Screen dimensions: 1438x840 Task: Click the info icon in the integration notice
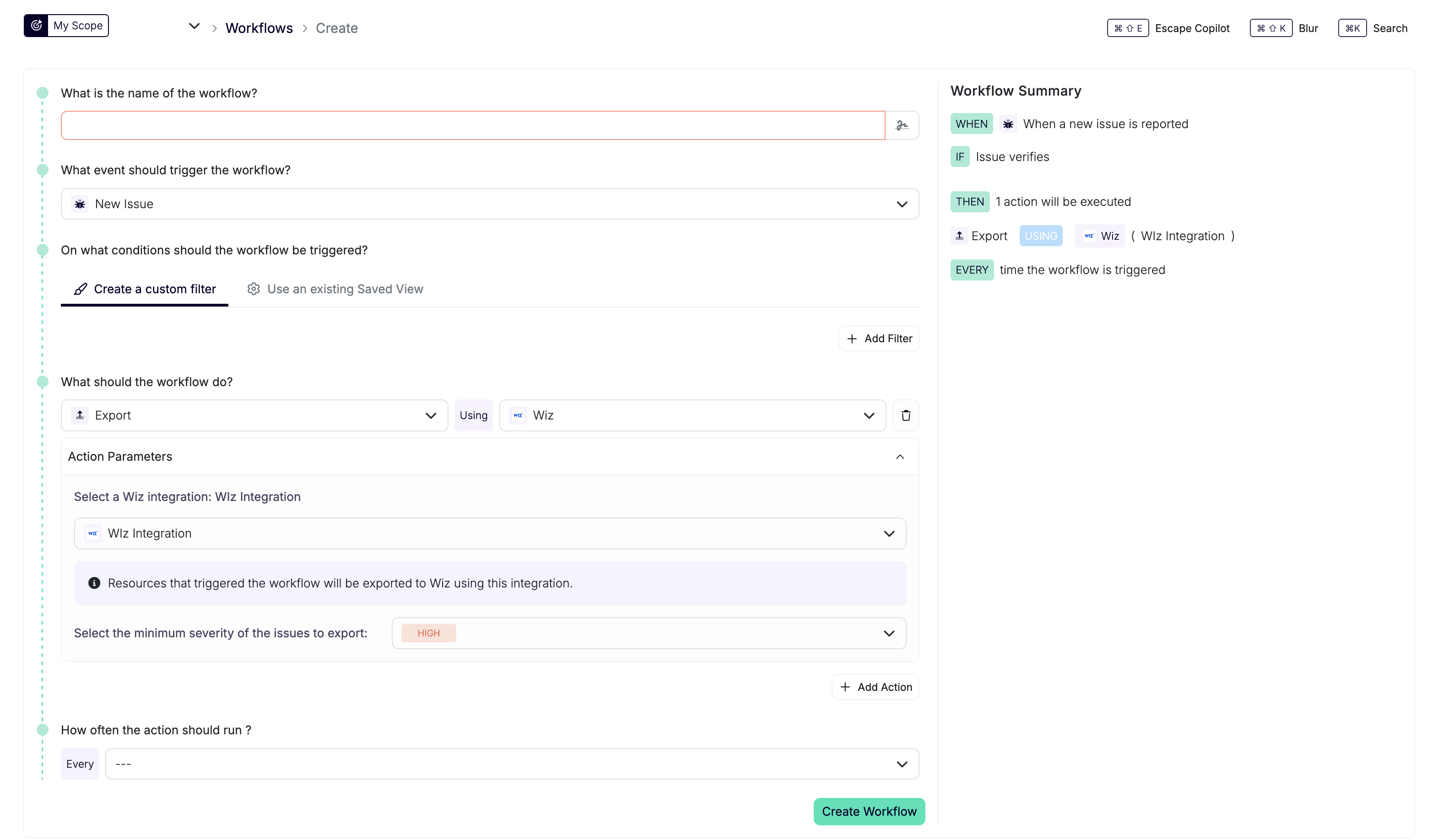(94, 583)
